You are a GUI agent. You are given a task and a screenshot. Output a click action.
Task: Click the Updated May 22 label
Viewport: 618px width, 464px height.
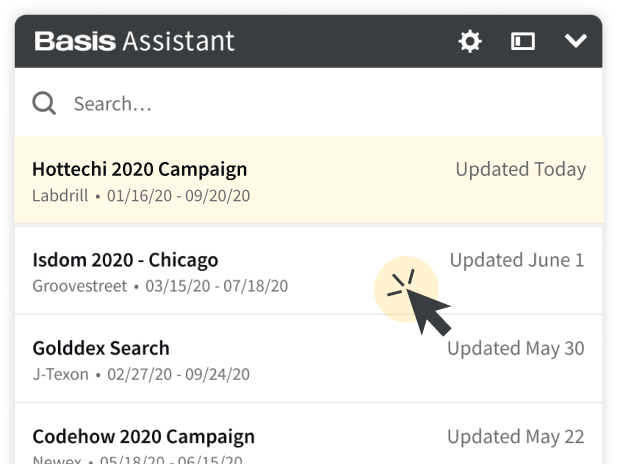tap(516, 437)
